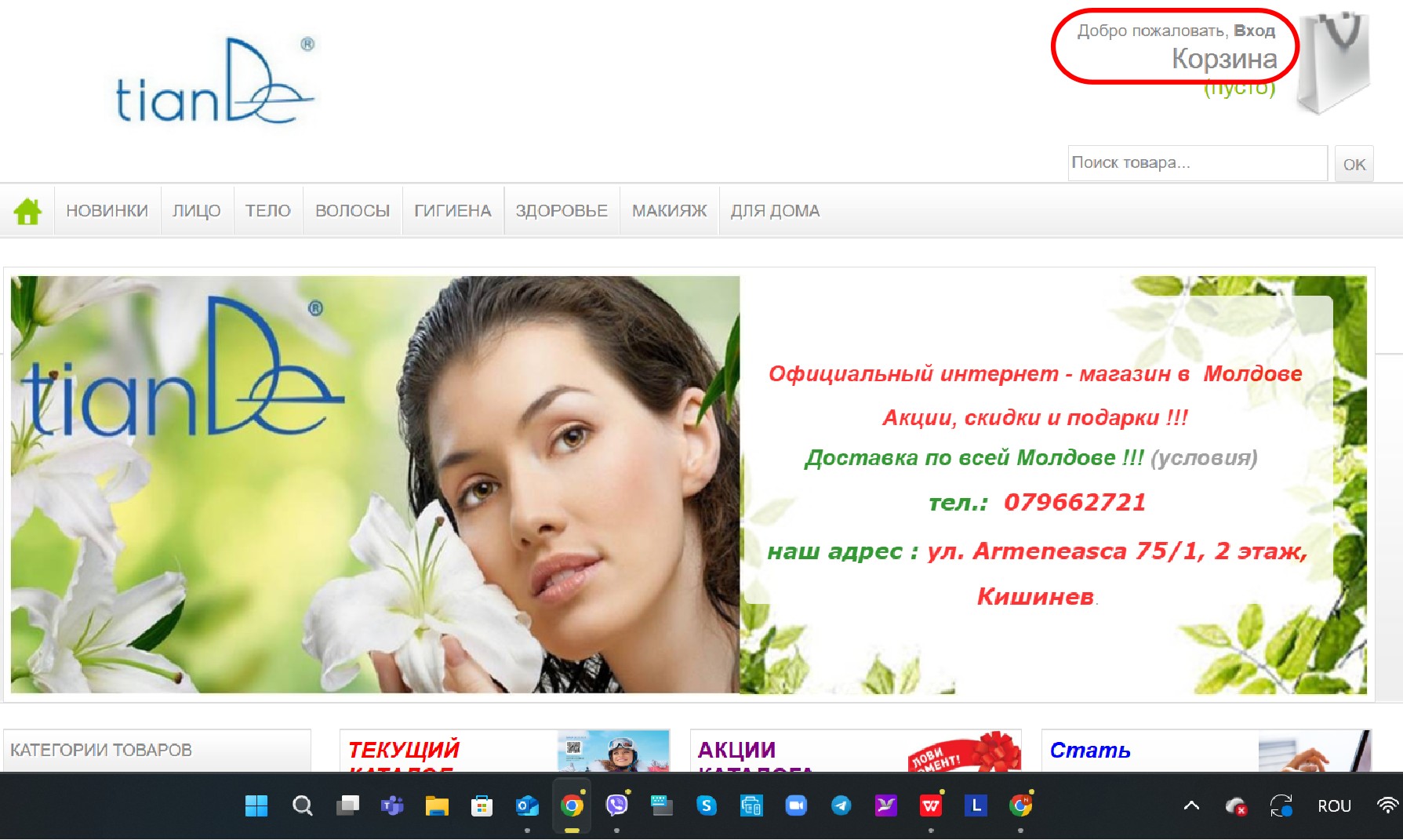Open Viber from the taskbar

tap(617, 805)
